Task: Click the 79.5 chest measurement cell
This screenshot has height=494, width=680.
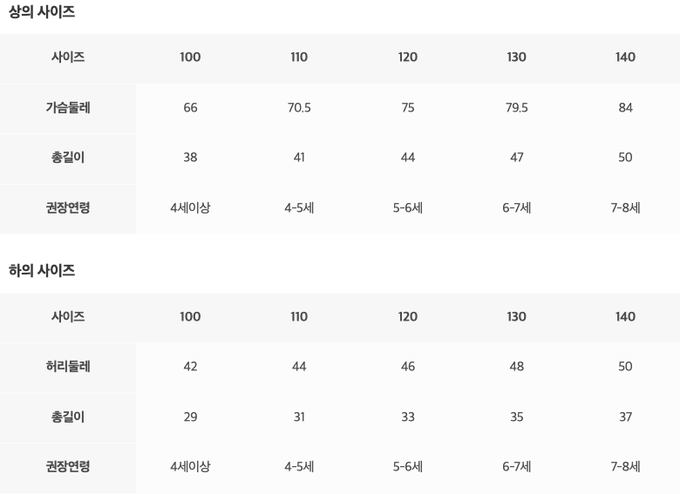Action: (x=516, y=108)
